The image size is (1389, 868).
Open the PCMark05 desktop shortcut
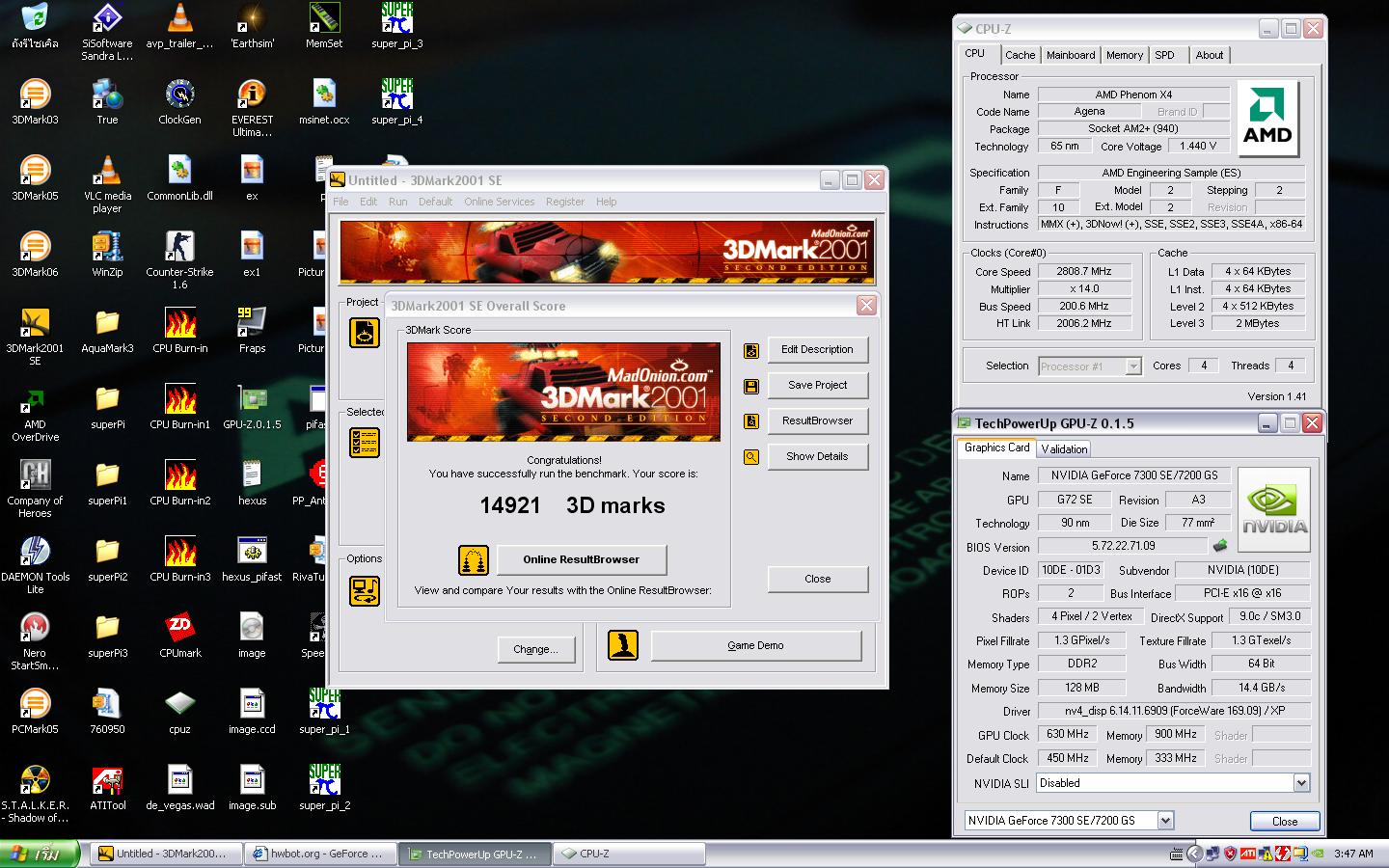click(x=35, y=711)
